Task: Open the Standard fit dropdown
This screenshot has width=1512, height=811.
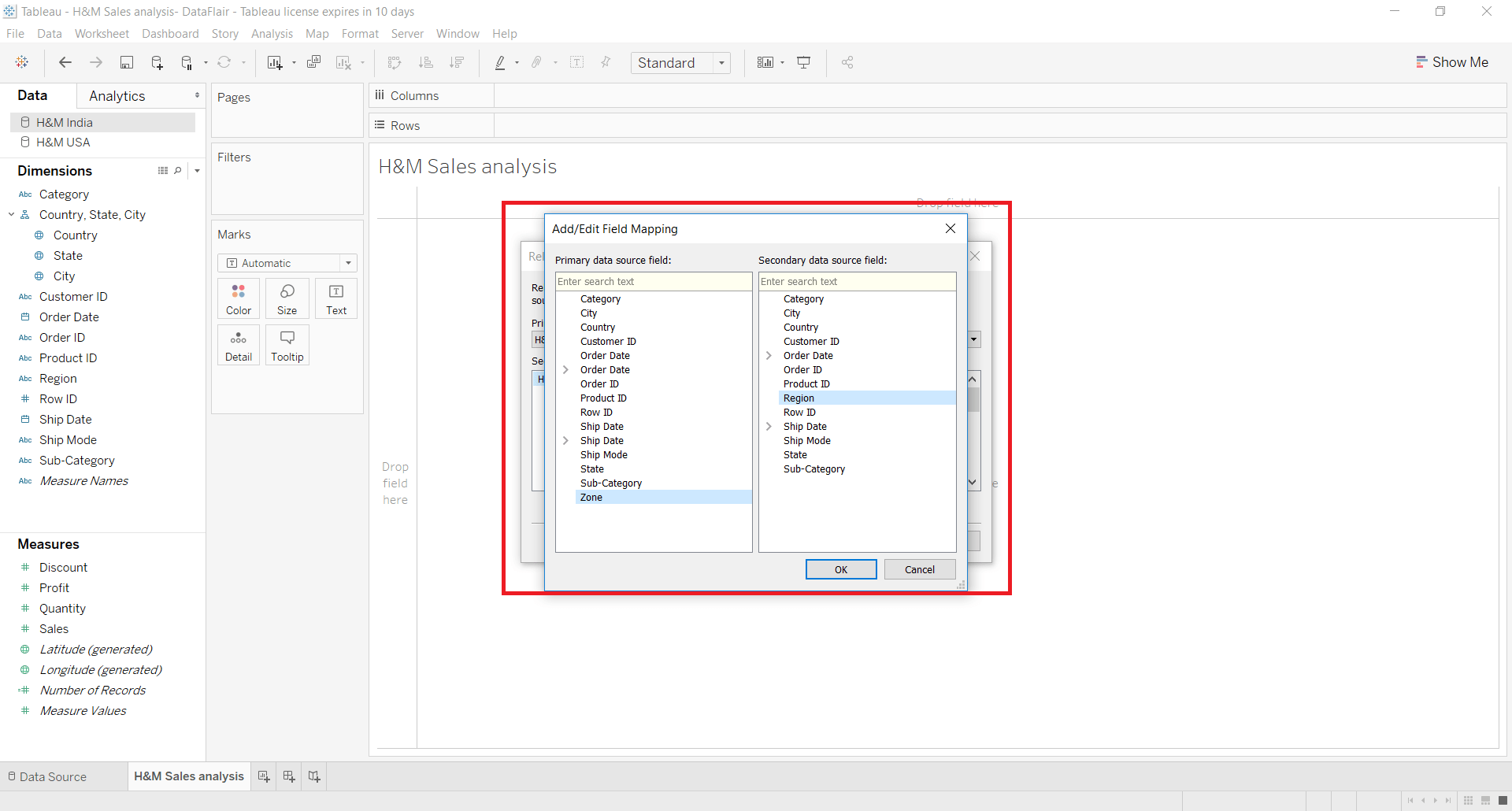Action: 722,62
